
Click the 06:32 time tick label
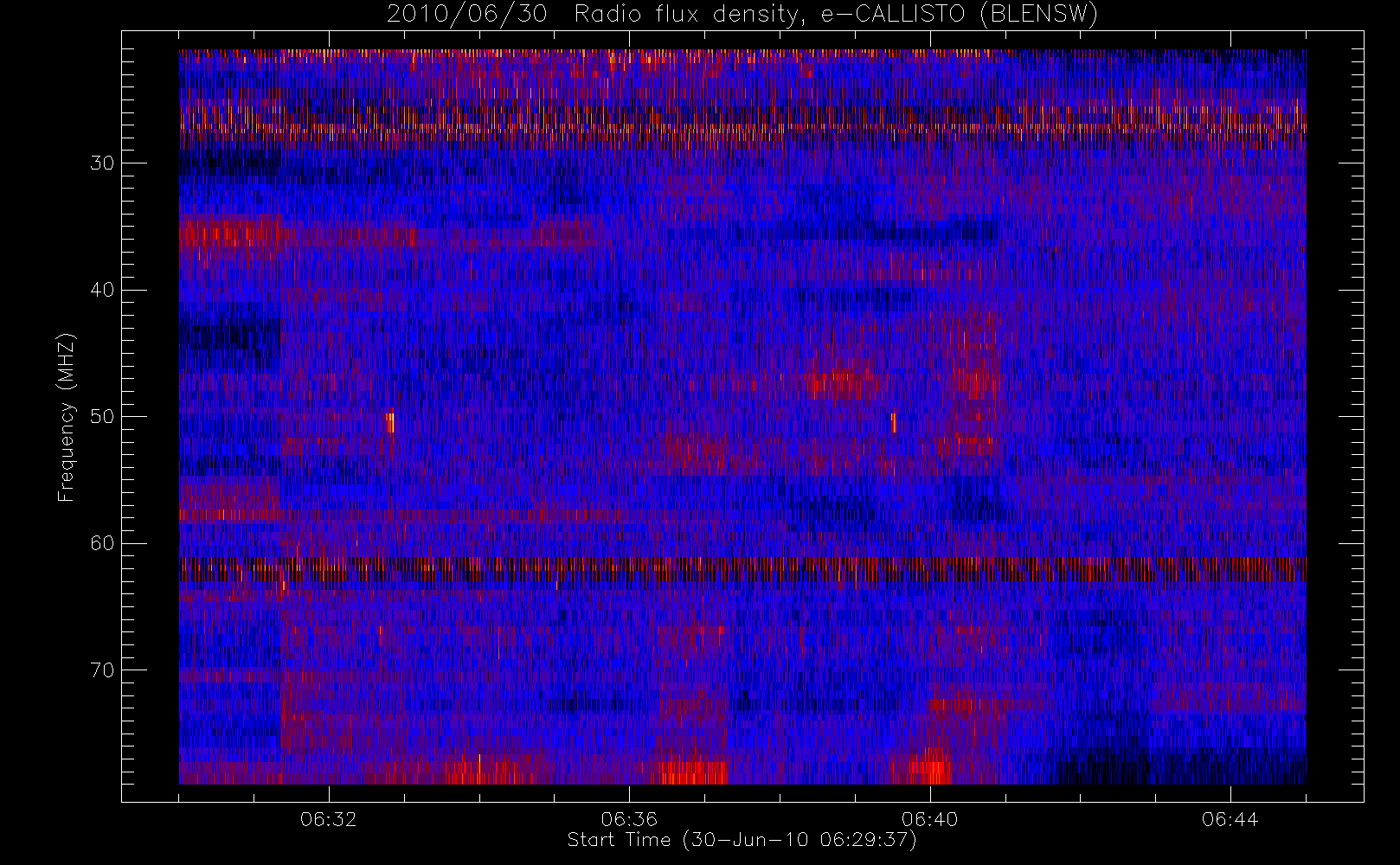click(x=329, y=819)
